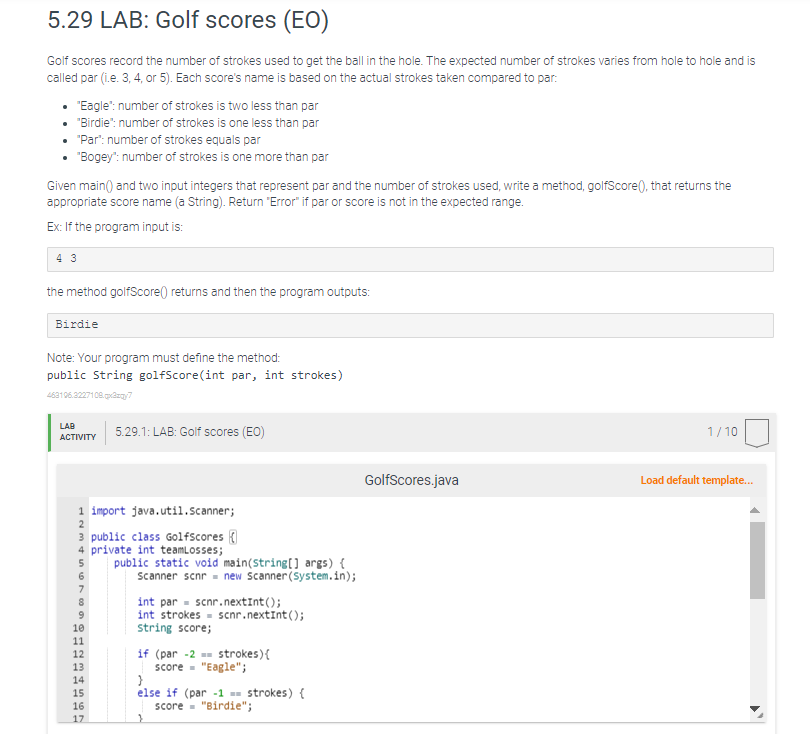Viewport: 810px width, 734px height.
Task: Click code line 10 String score declaration
Action: click(x=175, y=628)
